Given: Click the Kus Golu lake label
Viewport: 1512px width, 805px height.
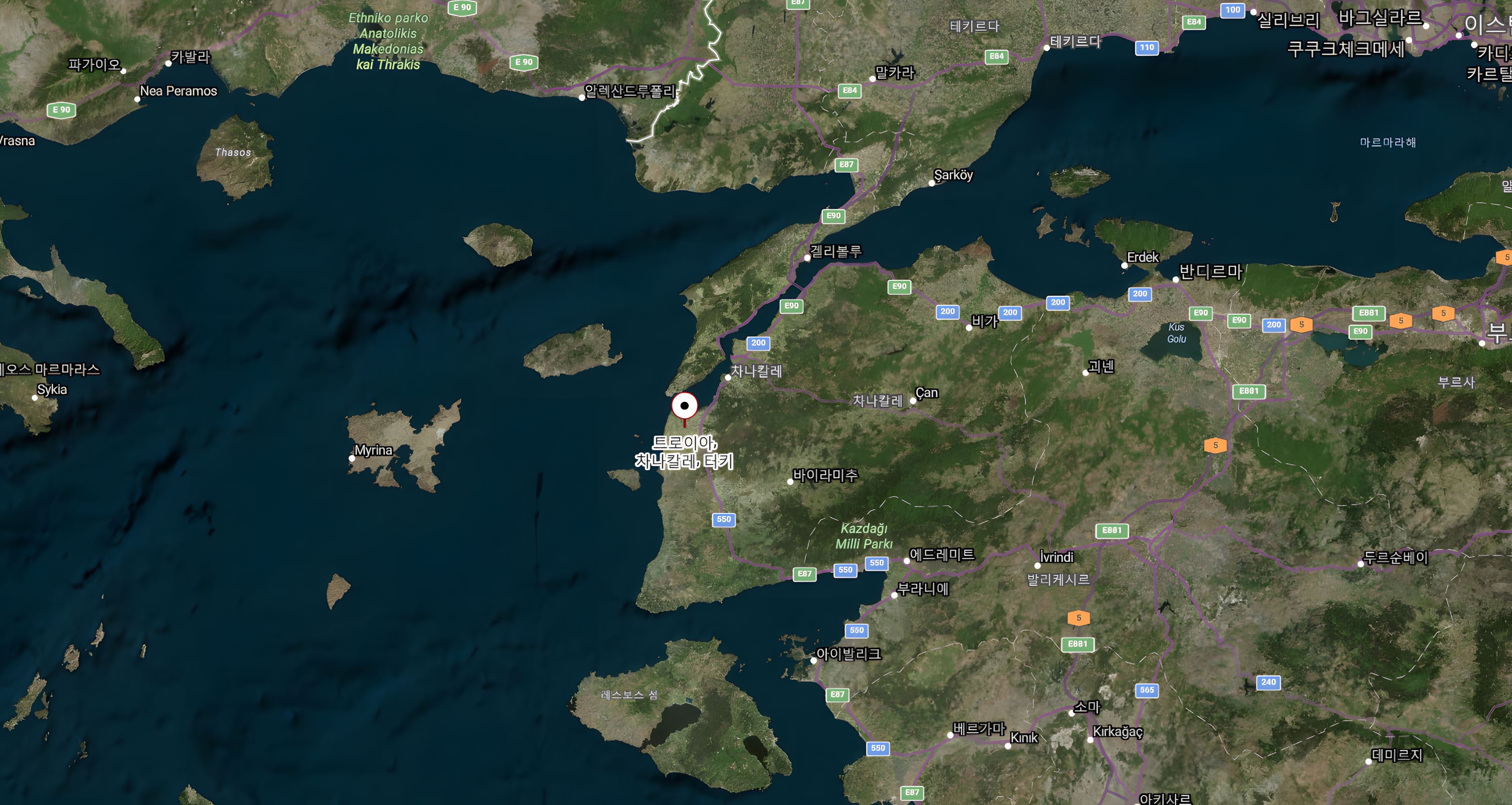Looking at the screenshot, I should pos(1176,333).
